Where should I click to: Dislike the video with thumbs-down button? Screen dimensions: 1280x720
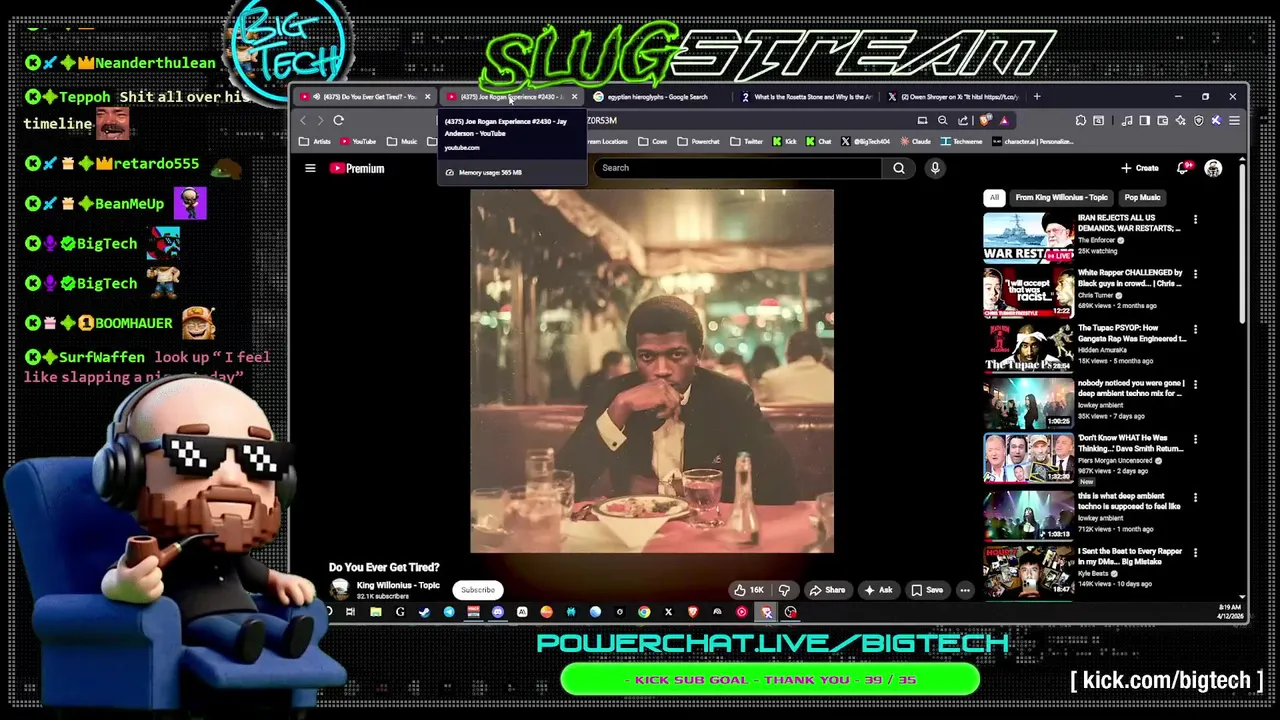(784, 590)
